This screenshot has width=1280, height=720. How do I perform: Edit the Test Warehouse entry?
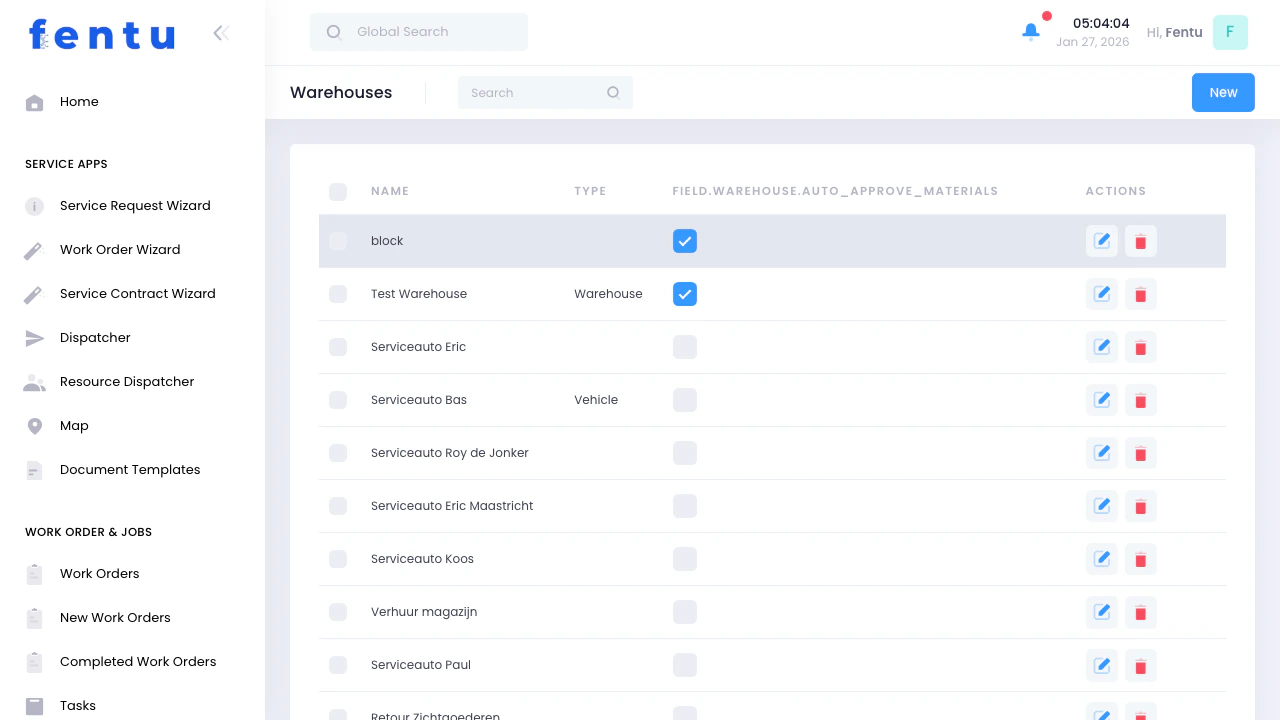(x=1101, y=294)
